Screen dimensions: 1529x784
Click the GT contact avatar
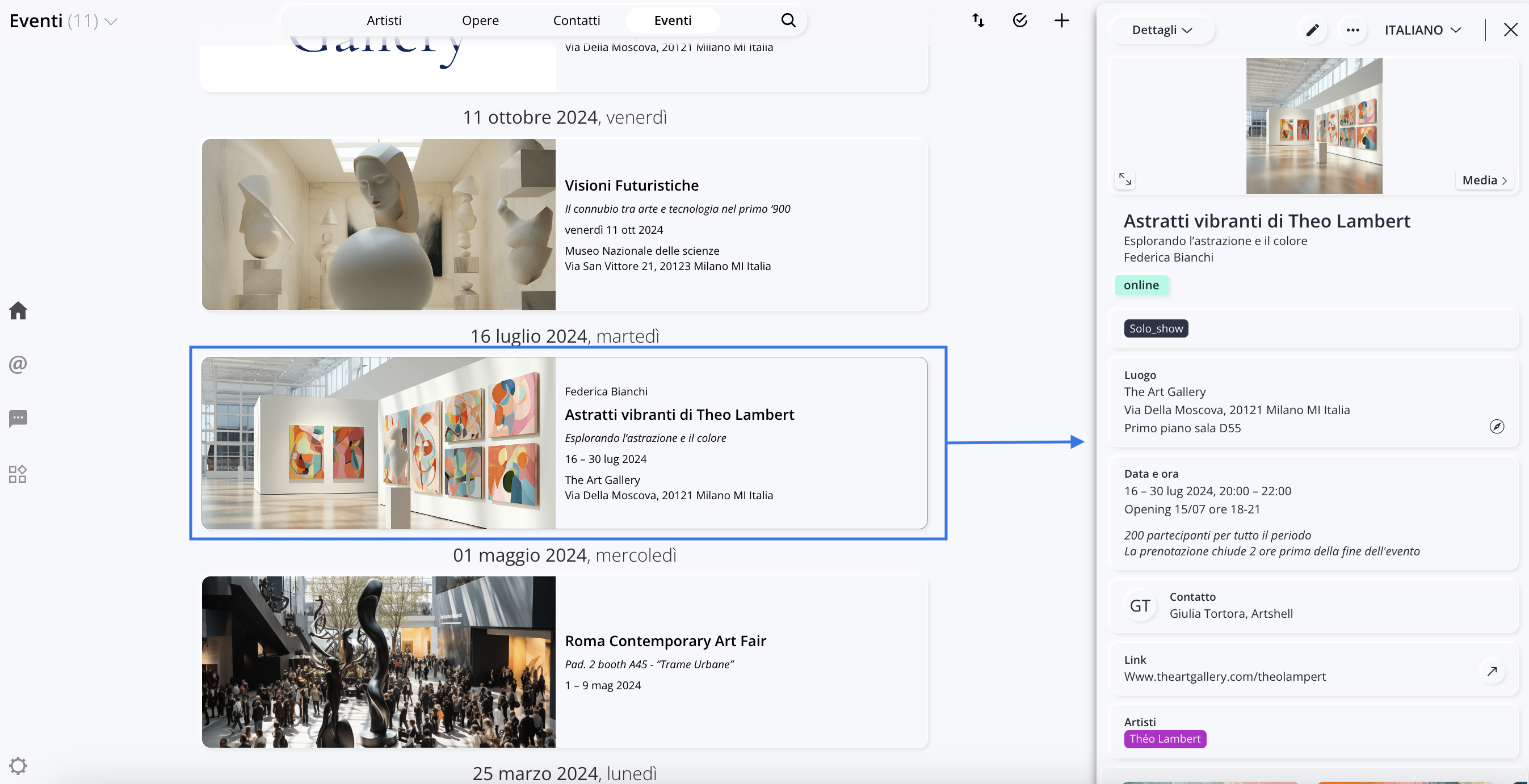[x=1140, y=605]
